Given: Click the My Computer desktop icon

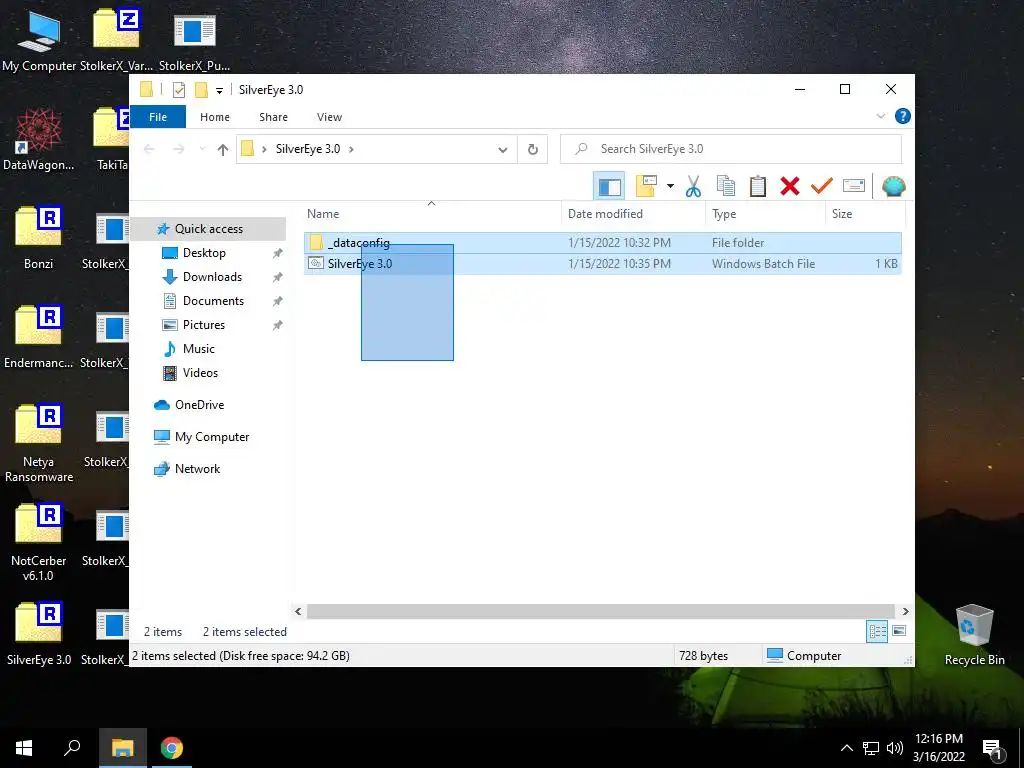Looking at the screenshot, I should click(39, 40).
